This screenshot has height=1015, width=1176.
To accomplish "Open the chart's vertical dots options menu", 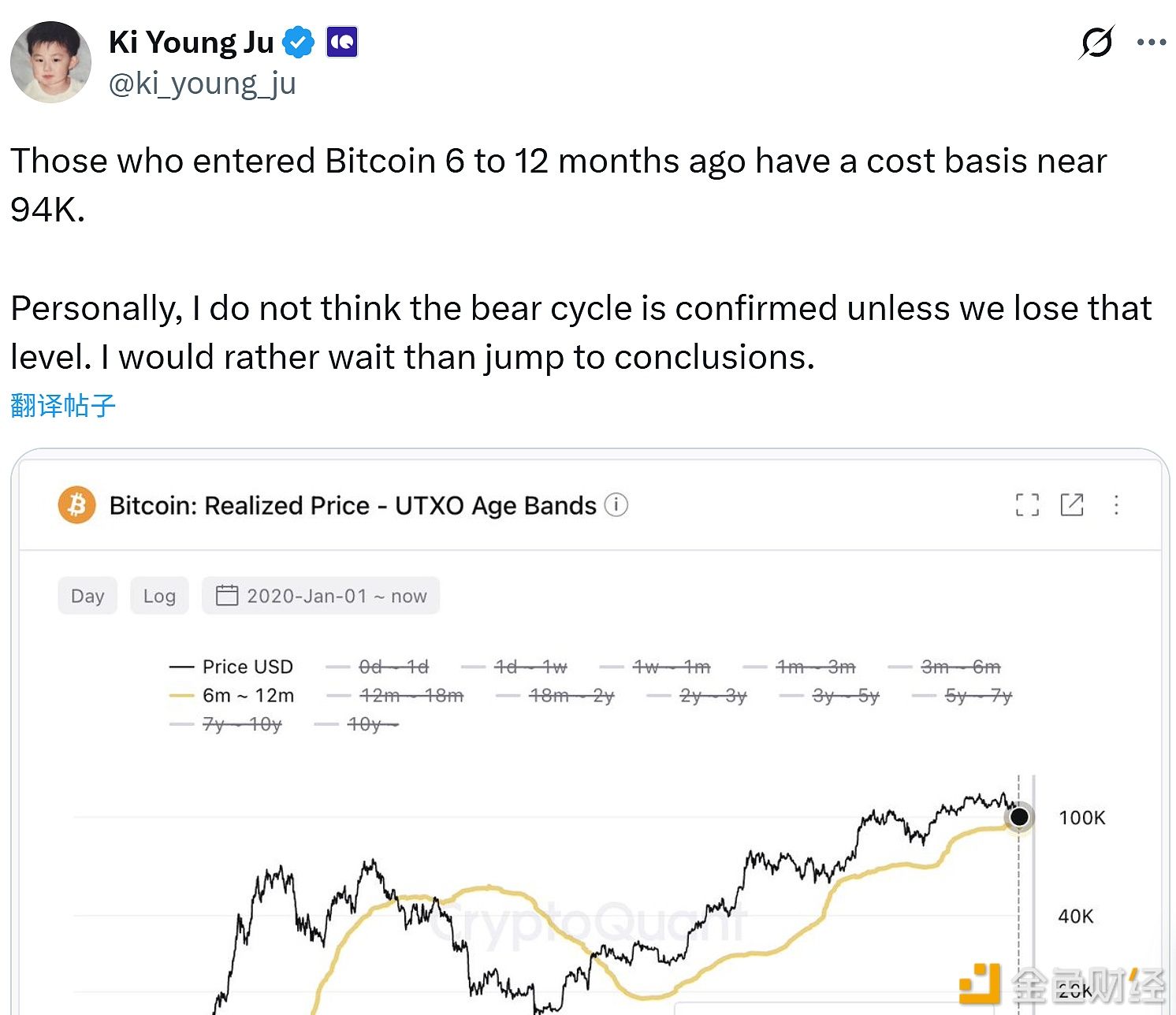I will 1116,504.
